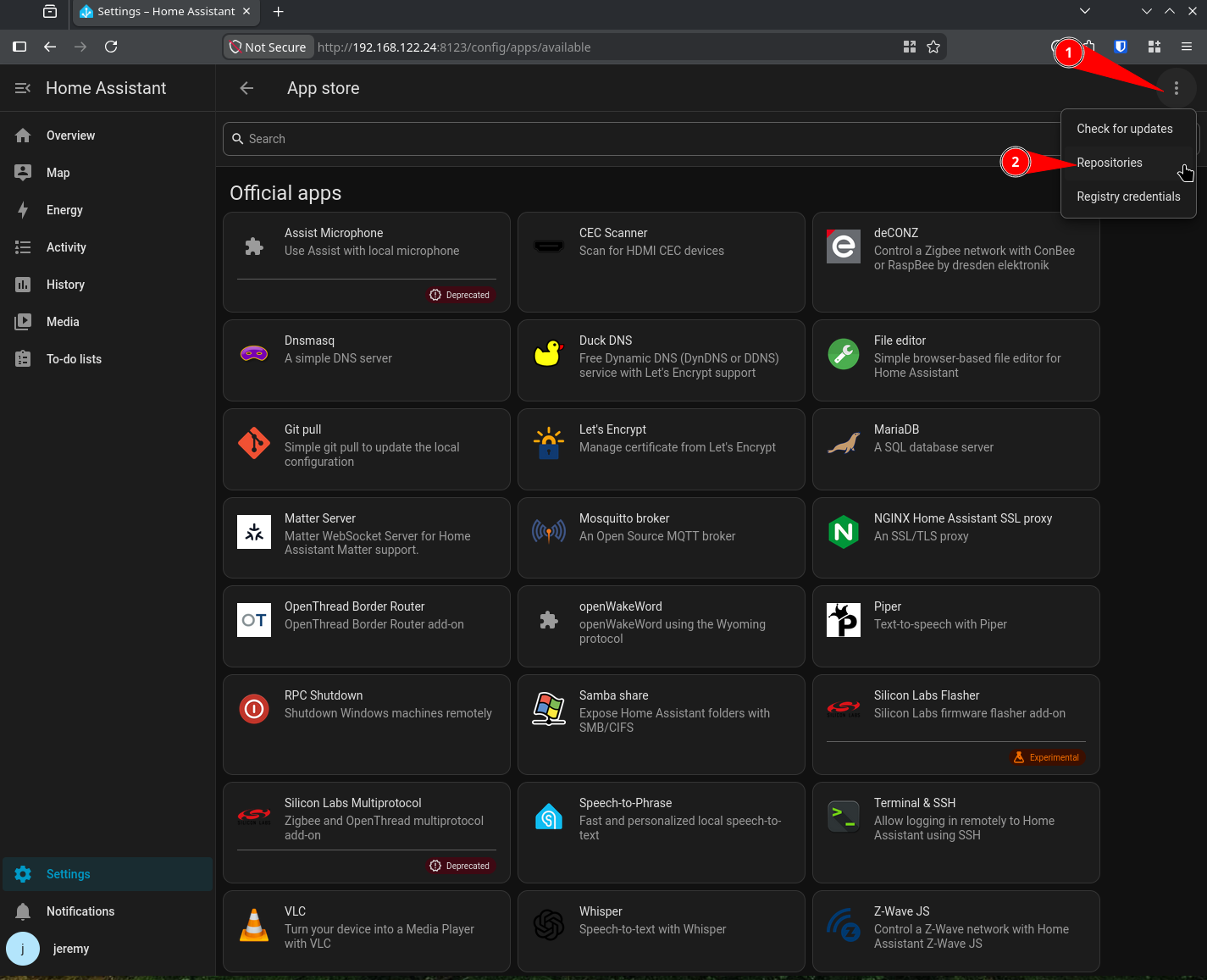Click the browser reload button

[111, 47]
